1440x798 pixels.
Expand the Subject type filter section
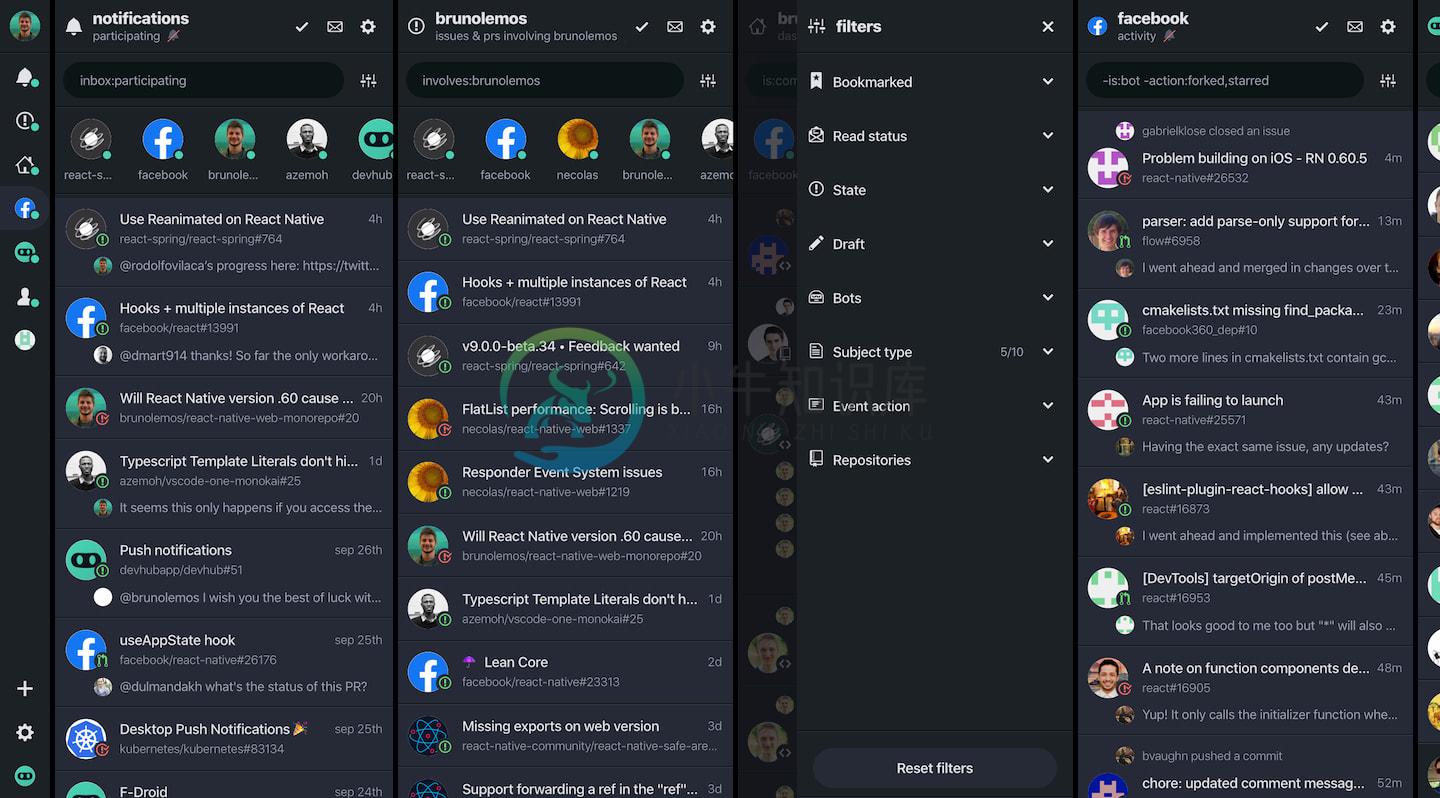coord(934,352)
